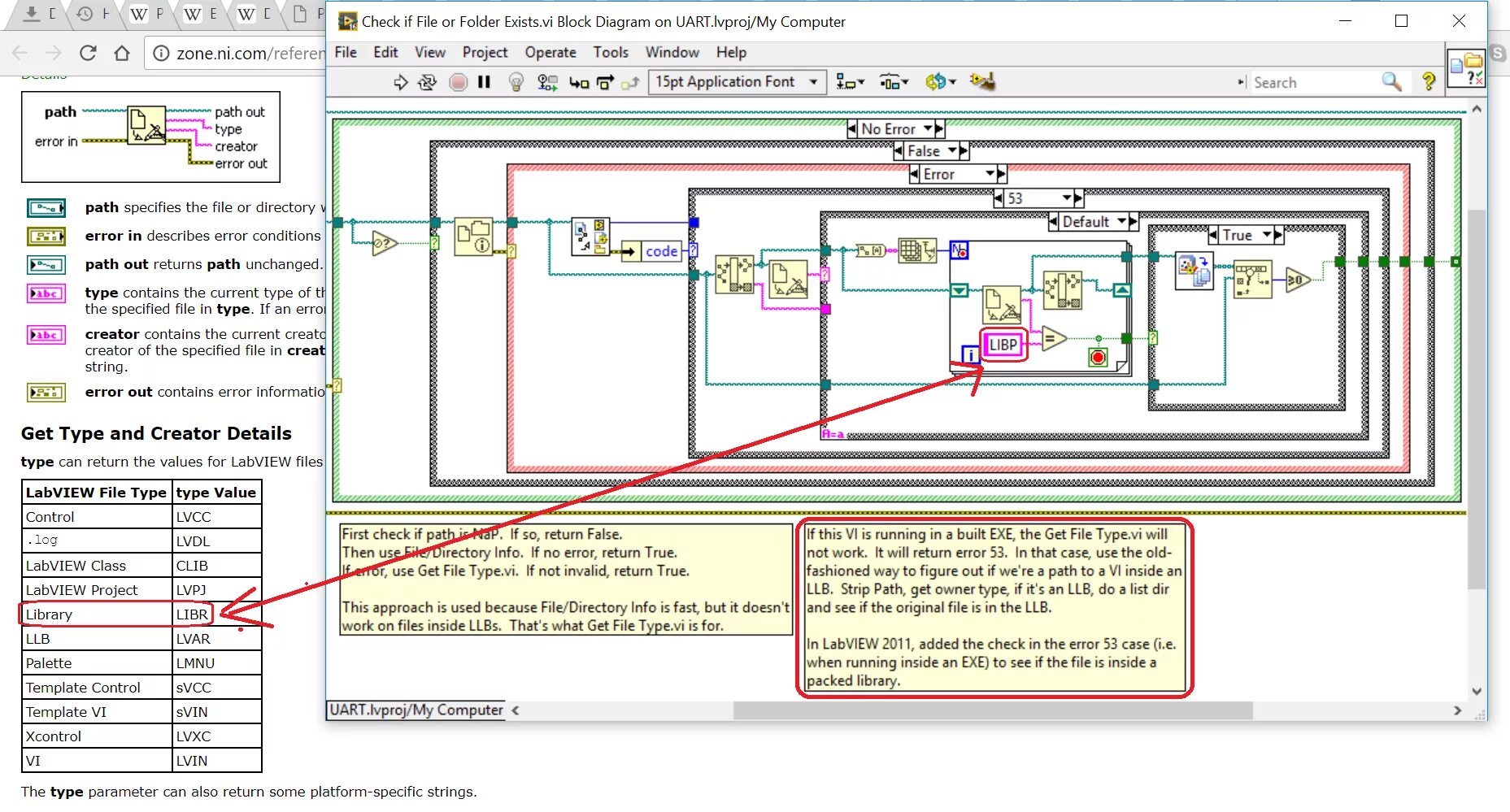Open the 15pt Application Font dropdown
The image size is (1510, 812).
pos(737,82)
